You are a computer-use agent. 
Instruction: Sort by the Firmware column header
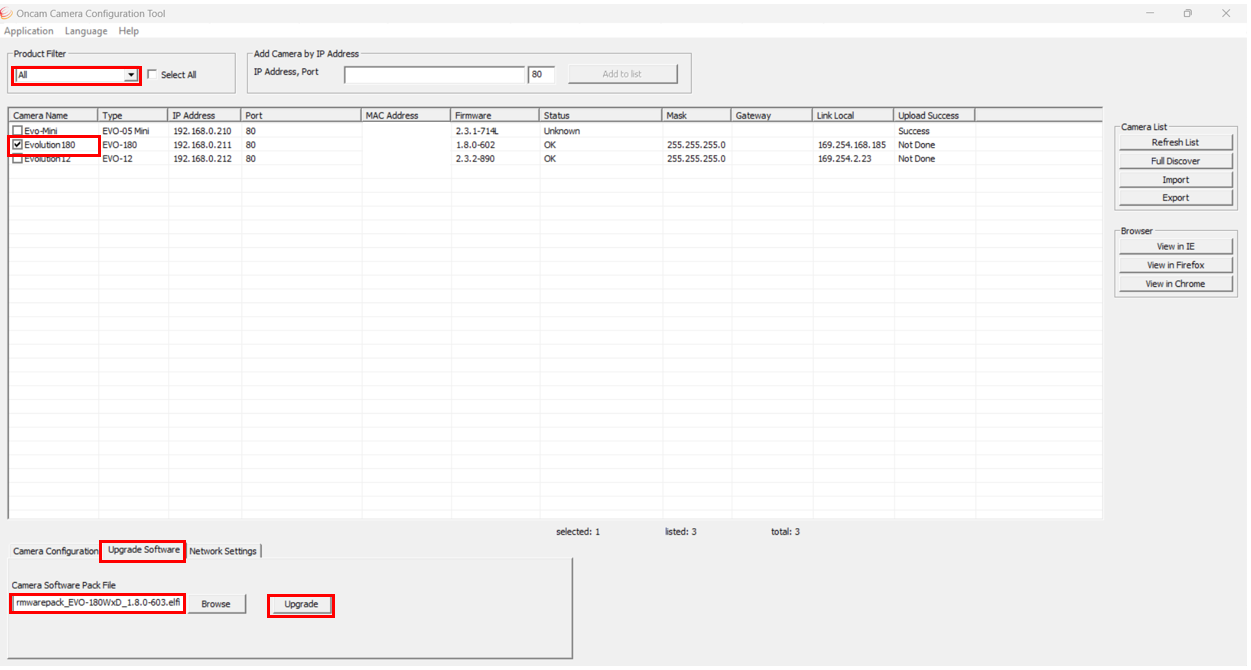tap(495, 116)
